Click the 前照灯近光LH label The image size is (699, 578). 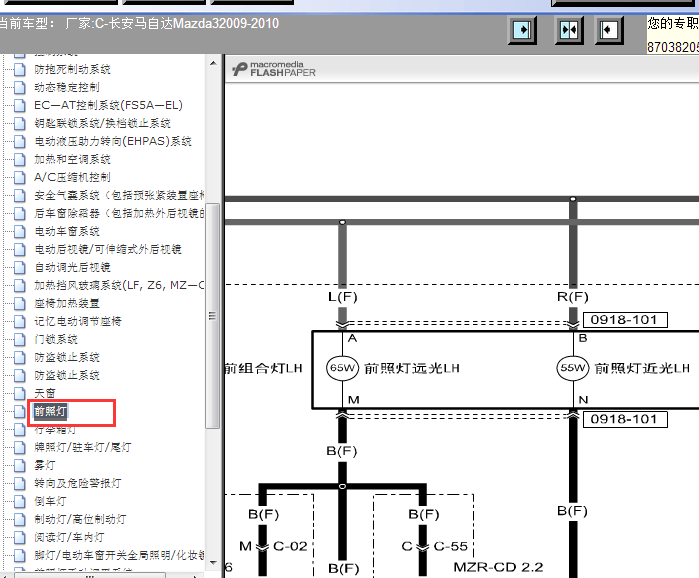point(642,369)
